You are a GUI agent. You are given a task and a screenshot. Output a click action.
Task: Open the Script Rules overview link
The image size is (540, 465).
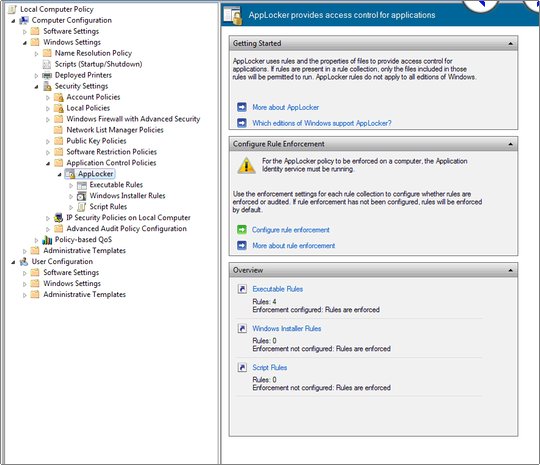coord(269,368)
